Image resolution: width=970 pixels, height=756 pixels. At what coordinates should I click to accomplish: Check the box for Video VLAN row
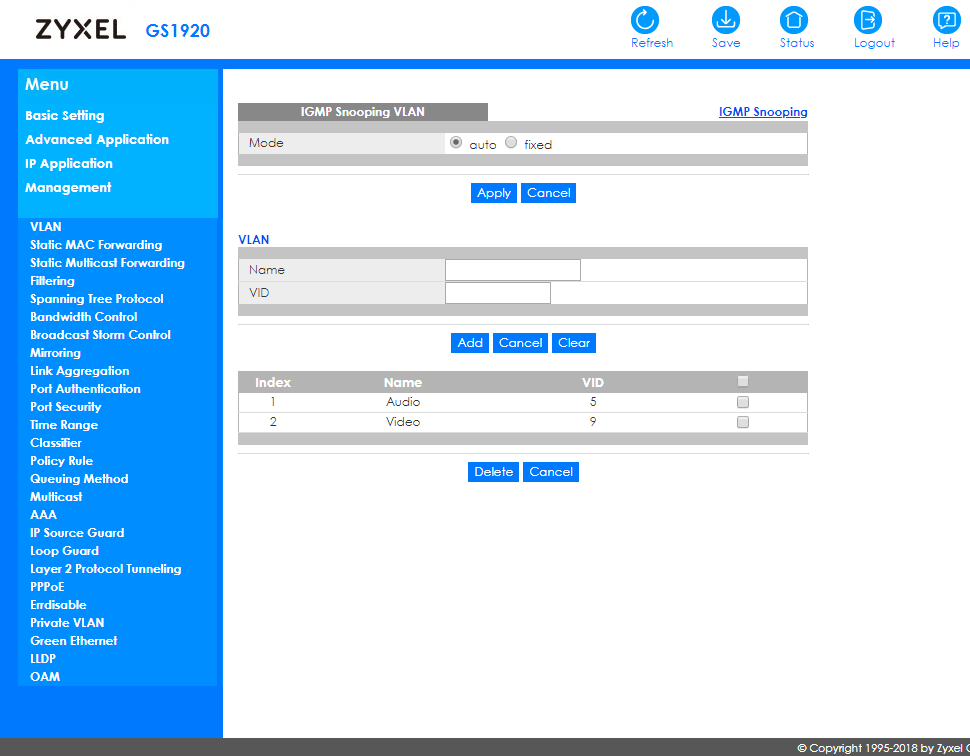pyautogui.click(x=742, y=422)
